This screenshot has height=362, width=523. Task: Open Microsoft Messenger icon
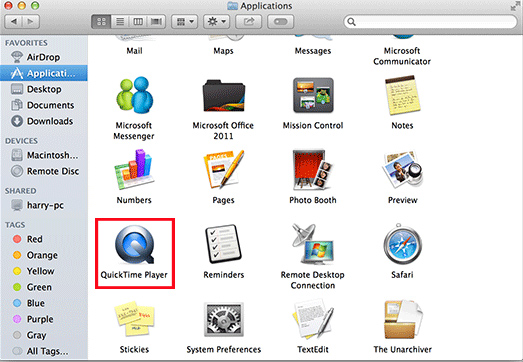134,95
